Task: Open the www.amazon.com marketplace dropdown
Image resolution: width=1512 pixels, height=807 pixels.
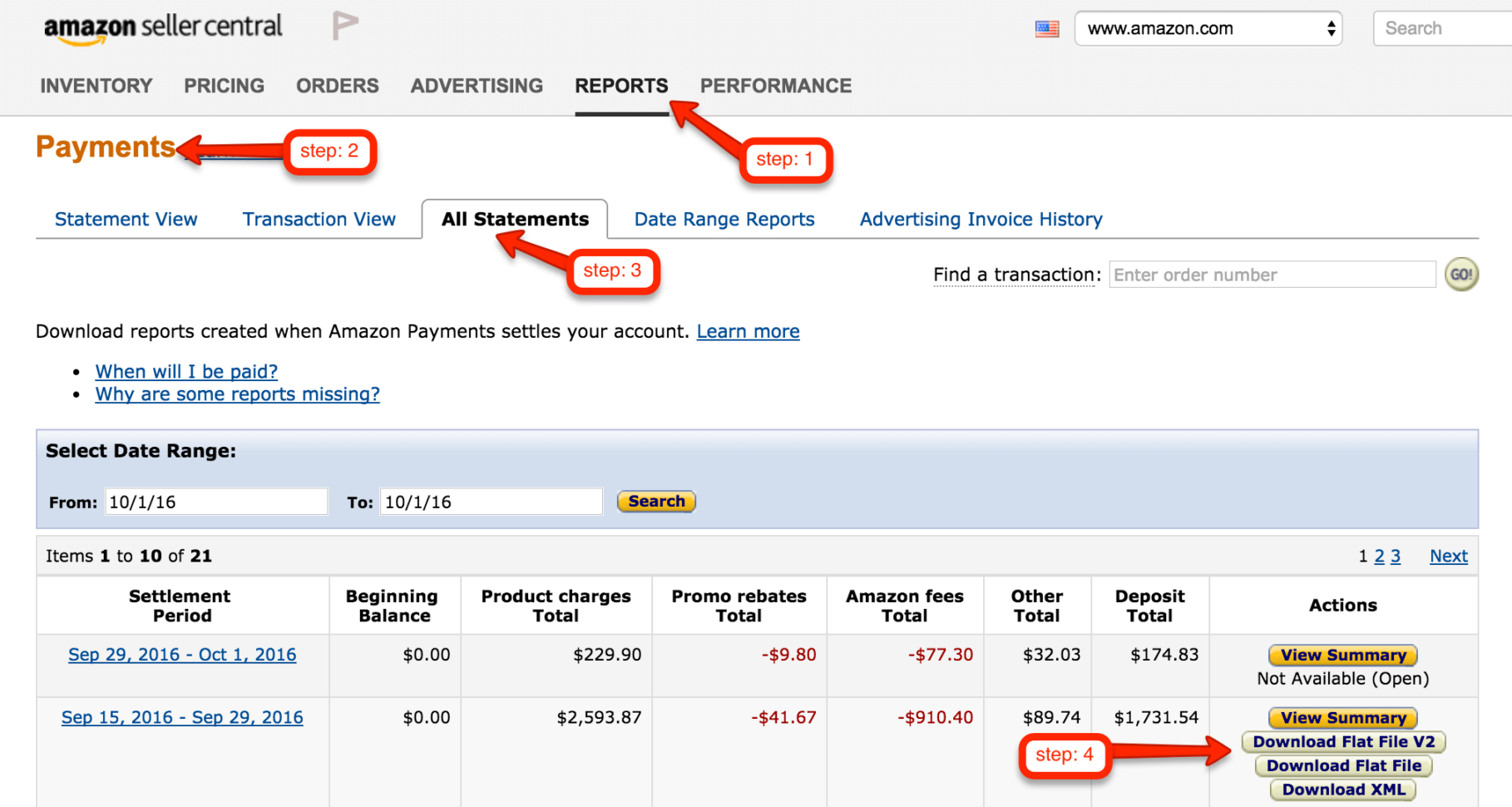Action: [1208, 27]
